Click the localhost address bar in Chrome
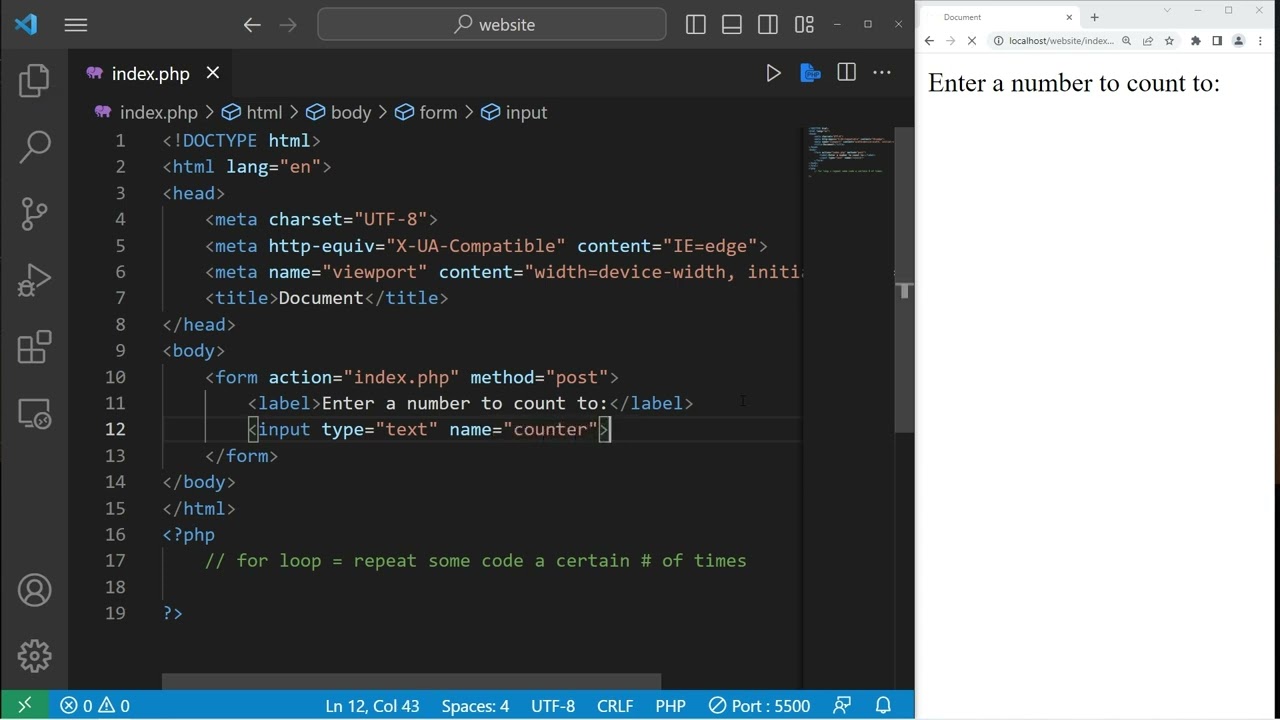Viewport: 1280px width, 720px height. tap(1061, 41)
